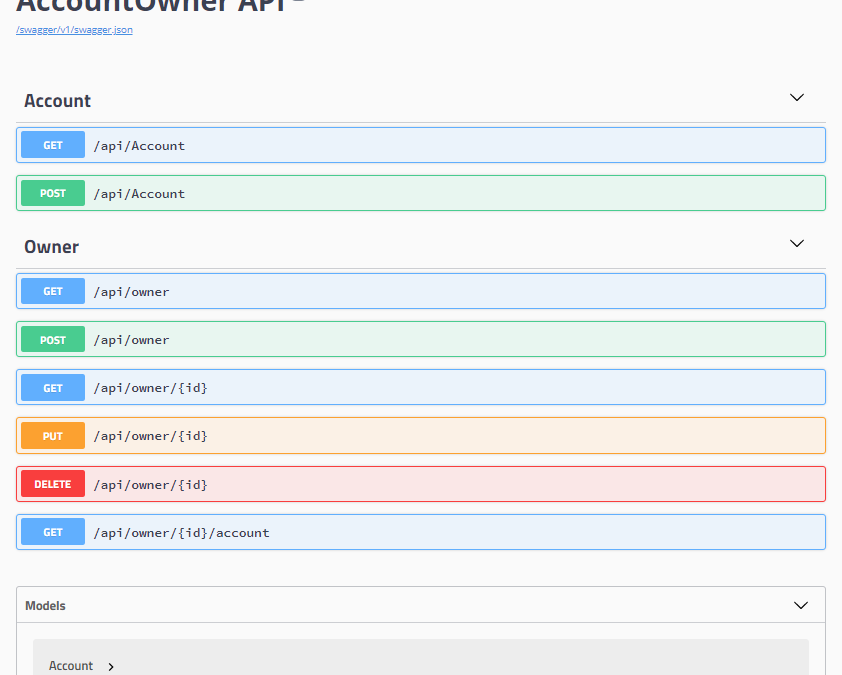Screen dimensions: 842x675
Task: Click the GET badge for /api/owner
Action: tap(53, 292)
